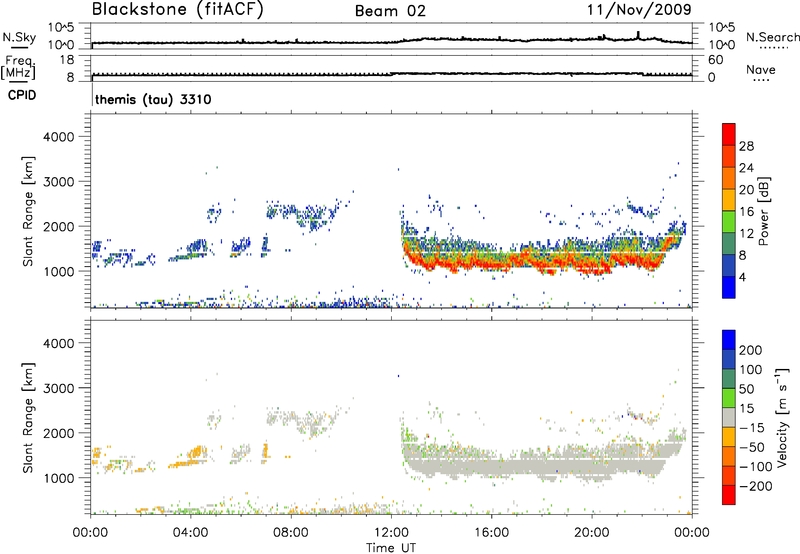Click the 'Blackstone (fitACF)' plot title
800x554 pixels.
(x=178, y=9)
